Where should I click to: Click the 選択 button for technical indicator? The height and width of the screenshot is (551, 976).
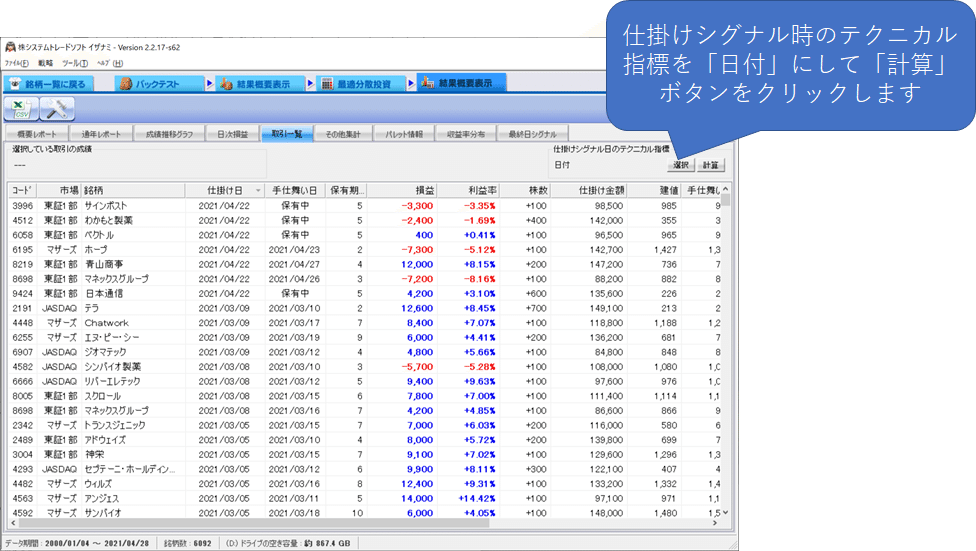click(x=680, y=165)
